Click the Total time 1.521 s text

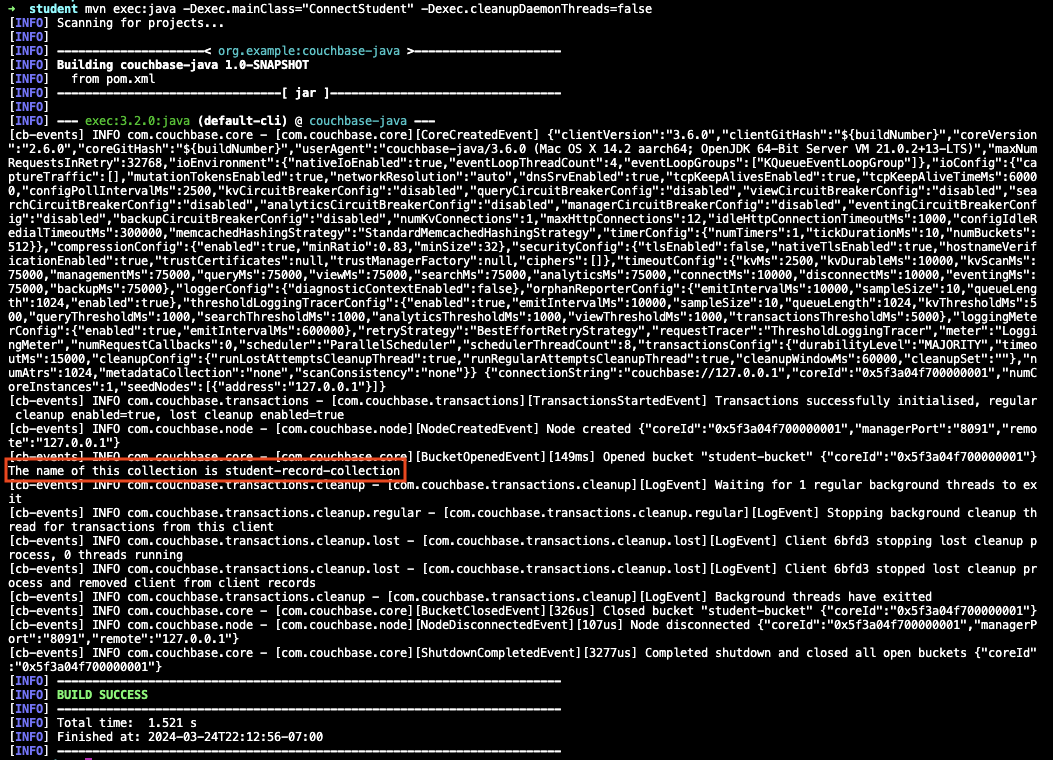(130, 722)
